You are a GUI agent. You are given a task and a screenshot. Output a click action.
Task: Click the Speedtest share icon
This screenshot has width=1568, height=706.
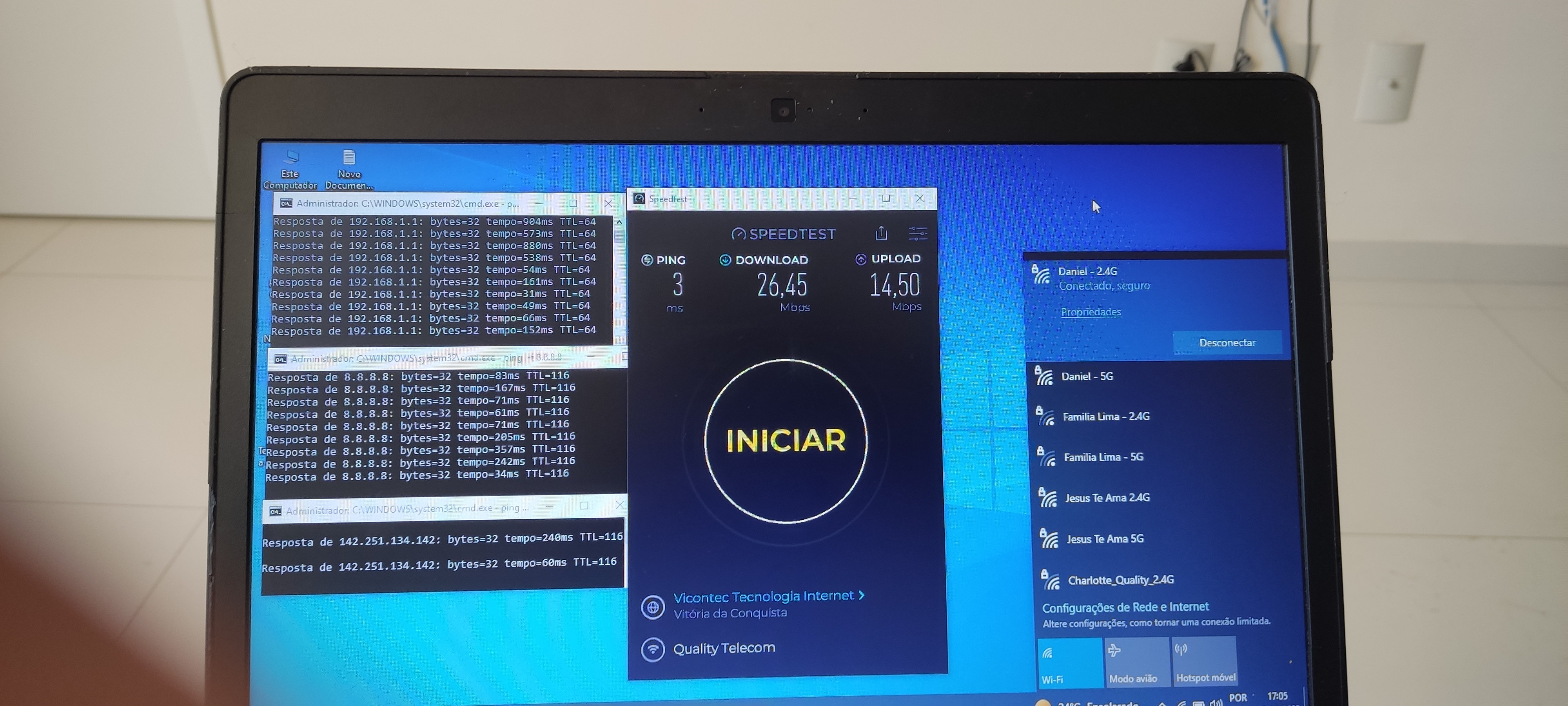(881, 233)
